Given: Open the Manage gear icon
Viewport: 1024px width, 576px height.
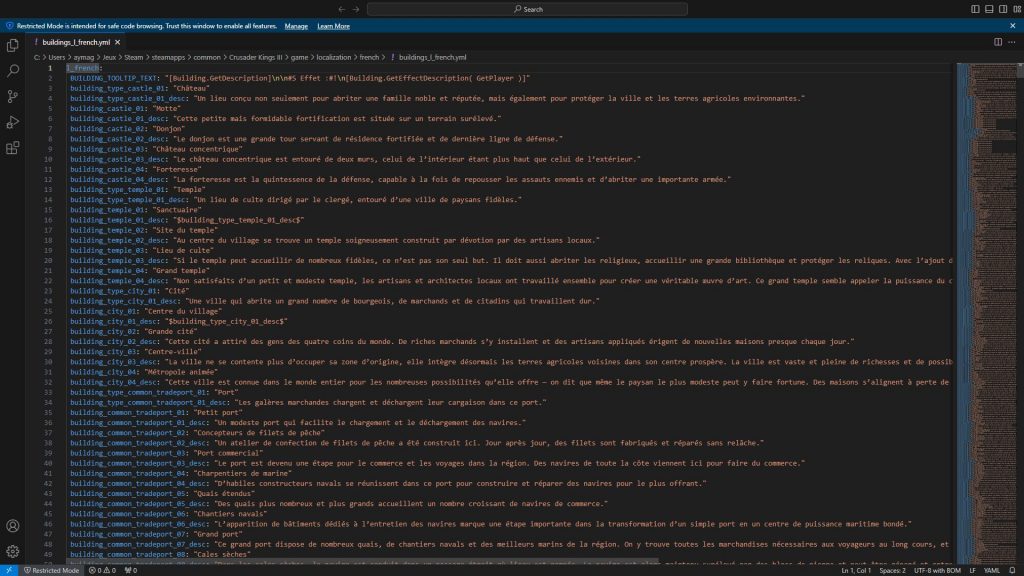Looking at the screenshot, I should [13, 551].
